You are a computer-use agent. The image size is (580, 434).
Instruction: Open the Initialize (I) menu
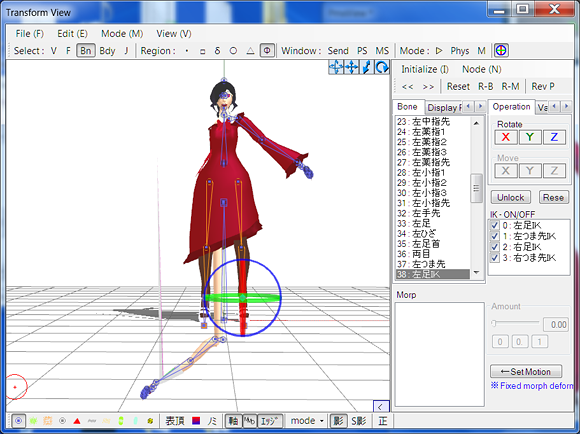point(425,69)
